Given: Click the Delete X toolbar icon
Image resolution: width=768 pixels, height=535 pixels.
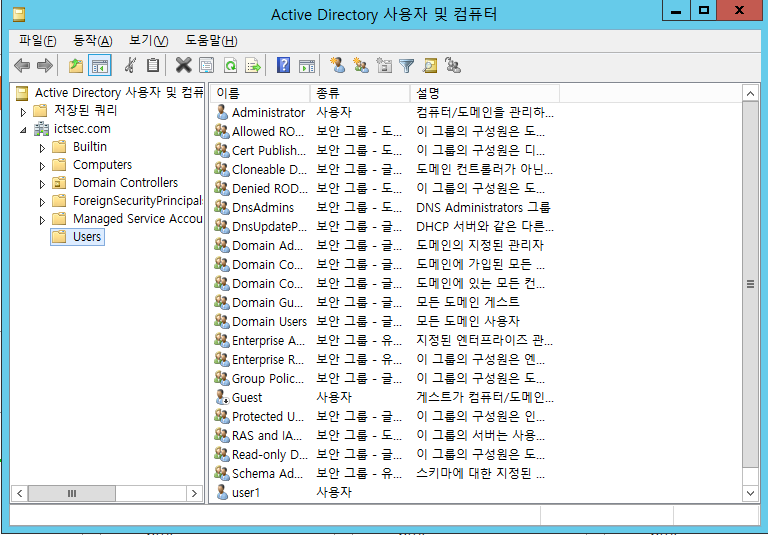Looking at the screenshot, I should point(184,65).
